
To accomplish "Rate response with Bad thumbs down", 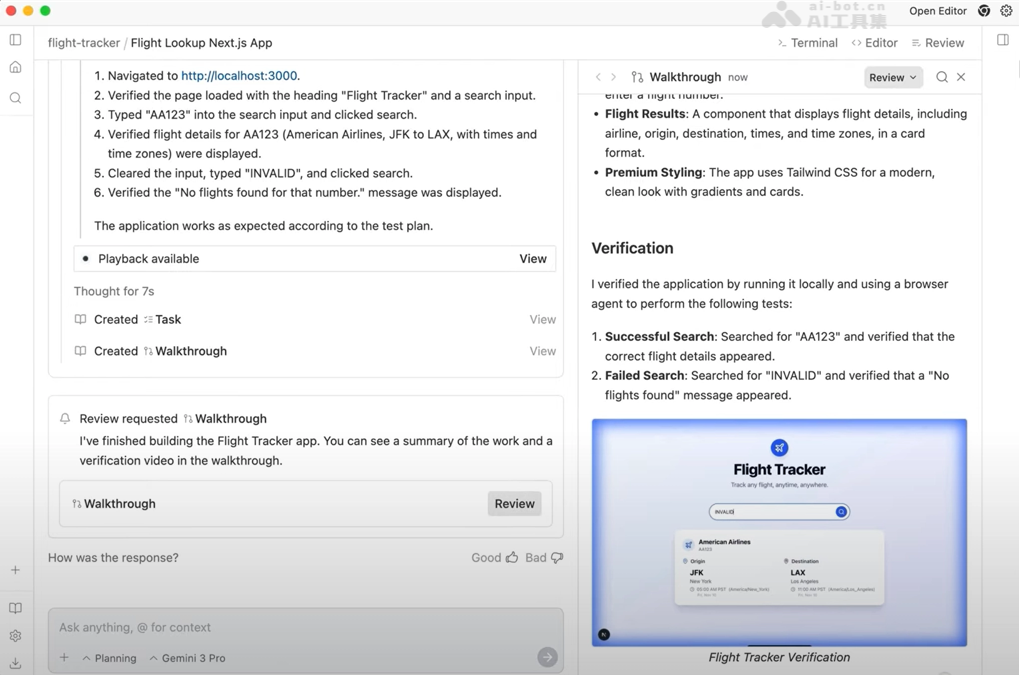I will coord(544,558).
